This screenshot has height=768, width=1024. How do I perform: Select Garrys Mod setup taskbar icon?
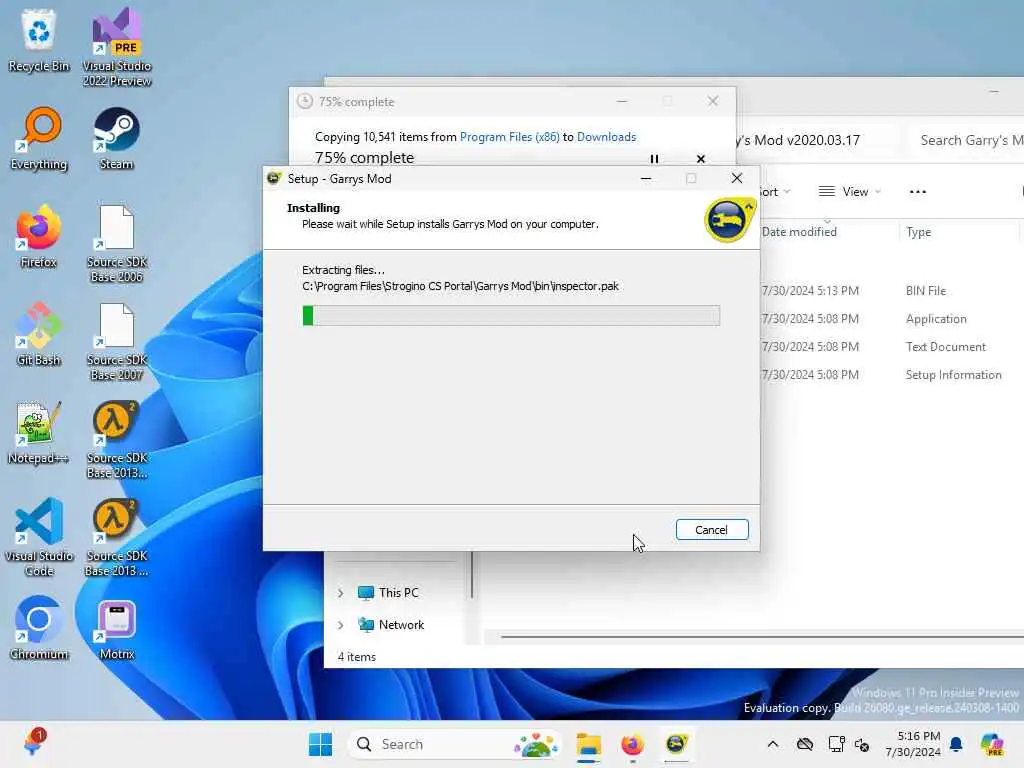pos(676,744)
